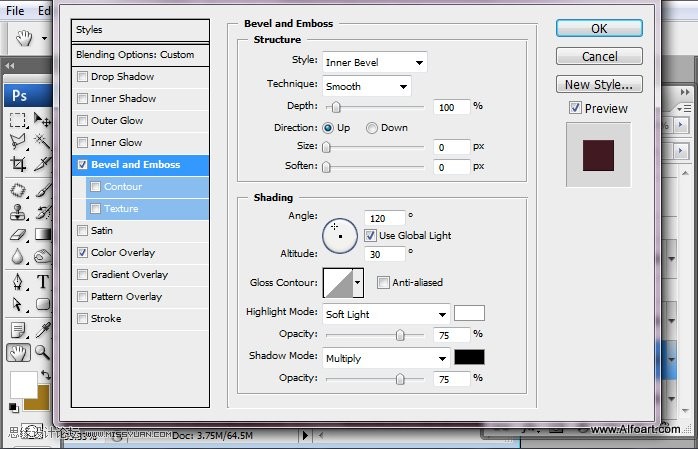Enable the Drop Shadow checkbox
This screenshot has width=698, height=449.
[82, 77]
